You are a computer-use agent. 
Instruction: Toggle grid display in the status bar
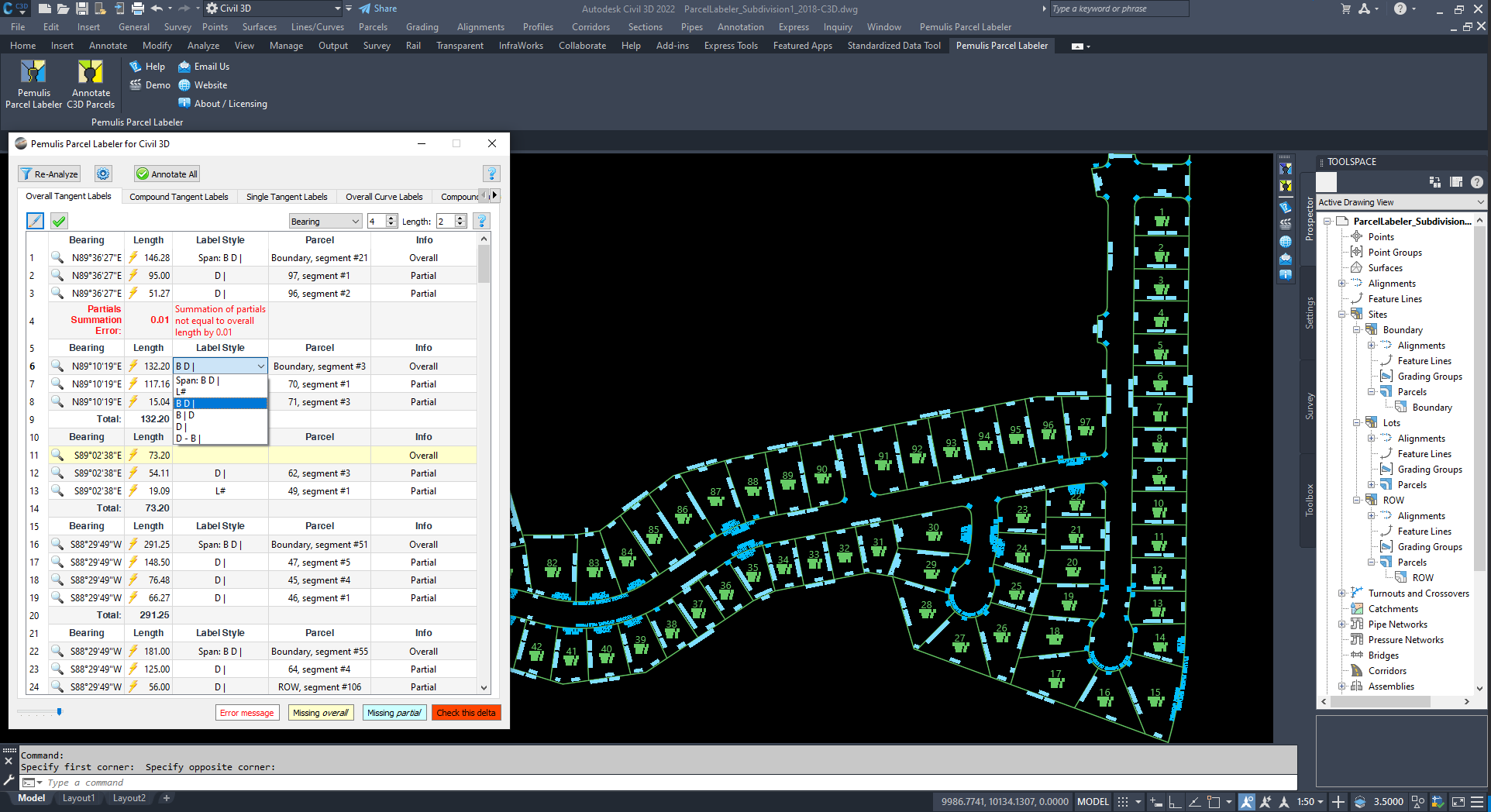(x=1122, y=802)
